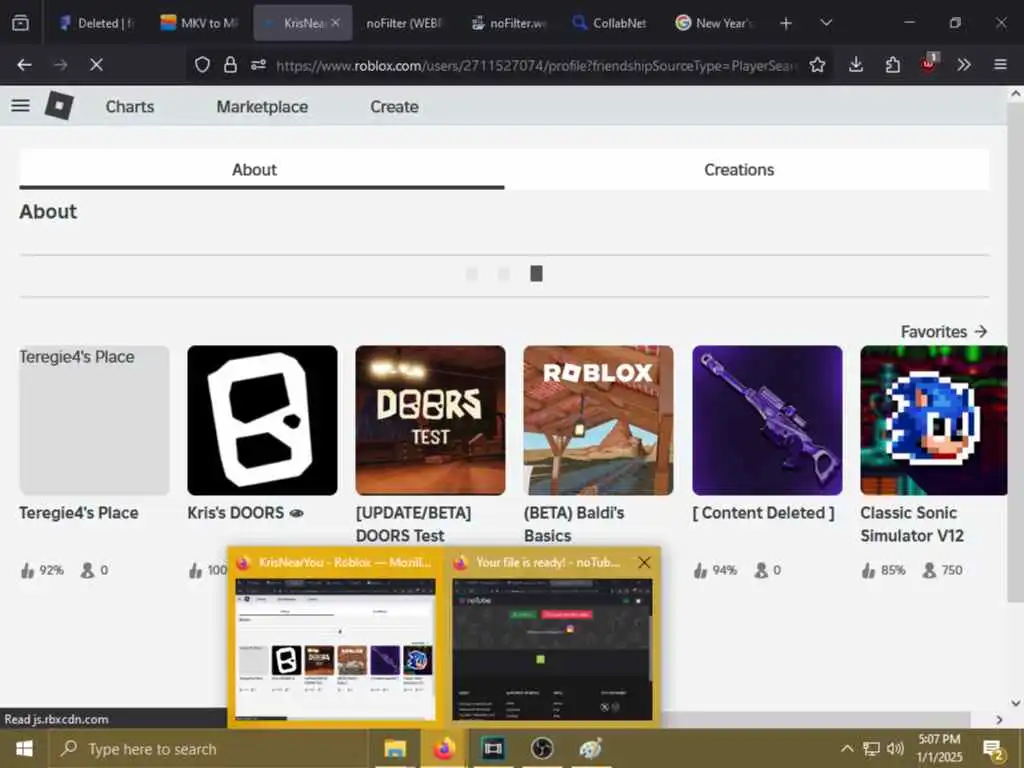This screenshot has height=768, width=1024.
Task: Open the Windows Start menu
Action: pos(24,748)
